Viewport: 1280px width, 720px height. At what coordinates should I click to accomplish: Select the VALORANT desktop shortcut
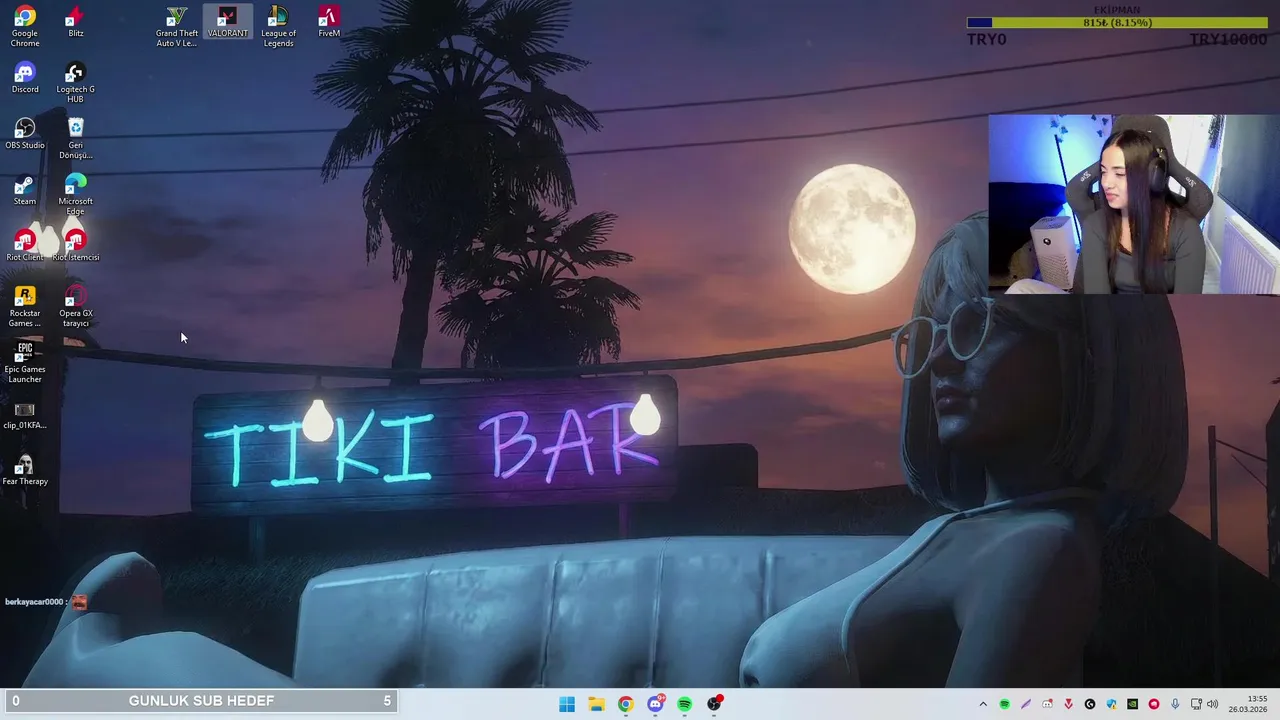click(x=227, y=22)
